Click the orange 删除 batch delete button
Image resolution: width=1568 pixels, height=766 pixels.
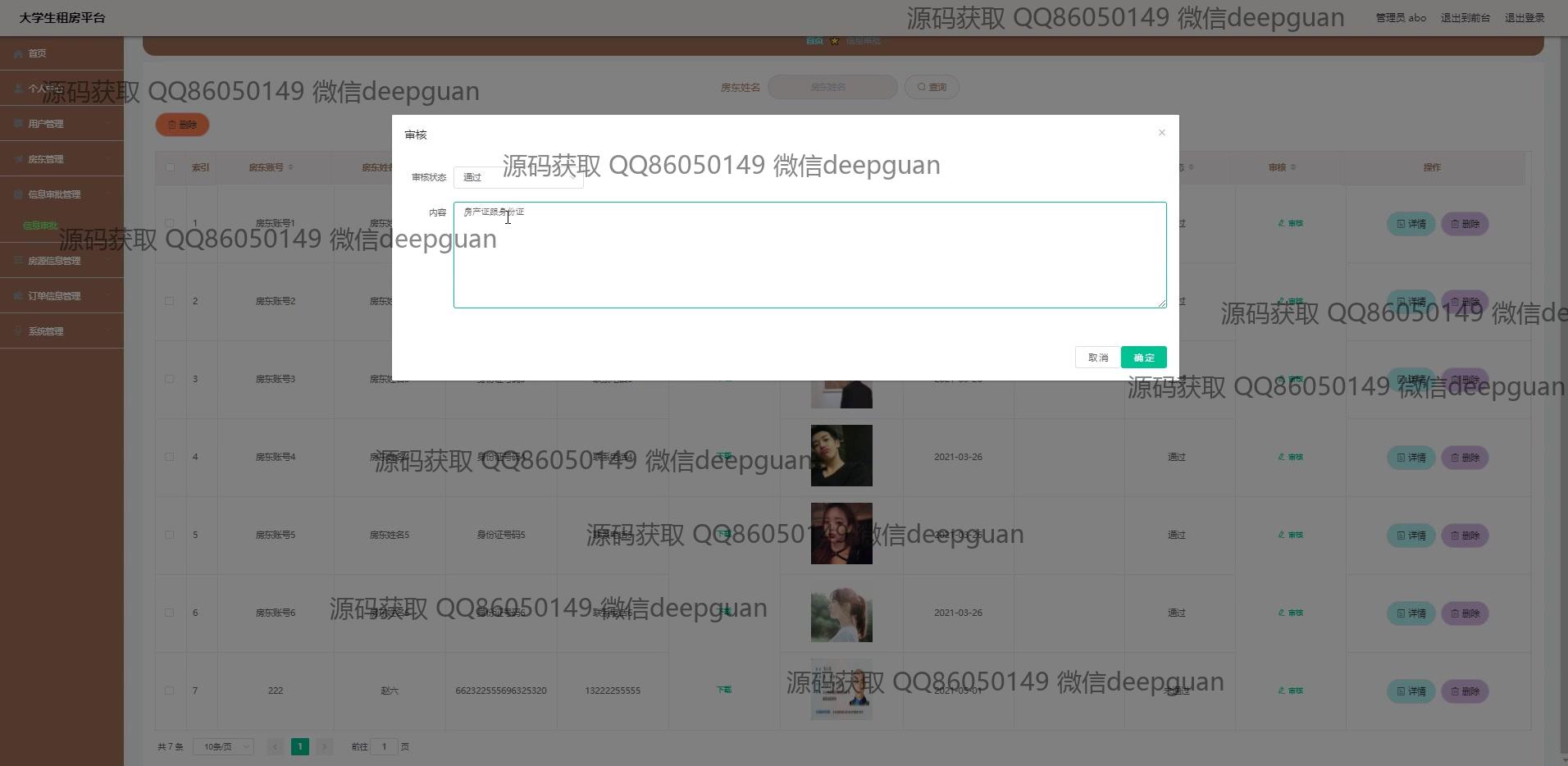182,125
